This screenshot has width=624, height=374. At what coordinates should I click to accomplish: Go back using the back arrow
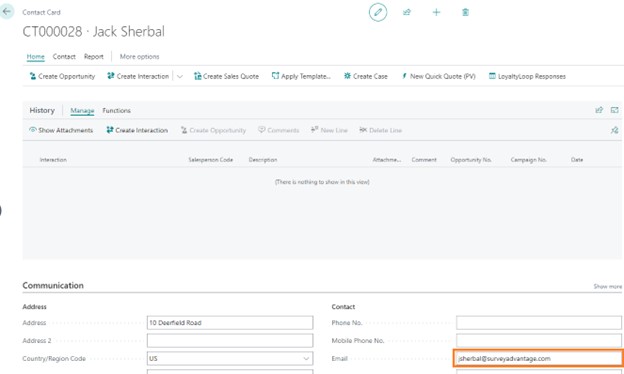tap(7, 12)
